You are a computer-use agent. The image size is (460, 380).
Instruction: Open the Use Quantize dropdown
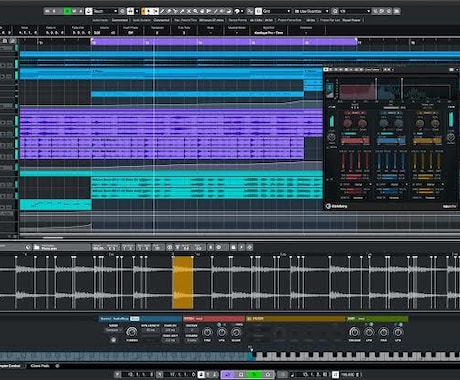[312, 11]
